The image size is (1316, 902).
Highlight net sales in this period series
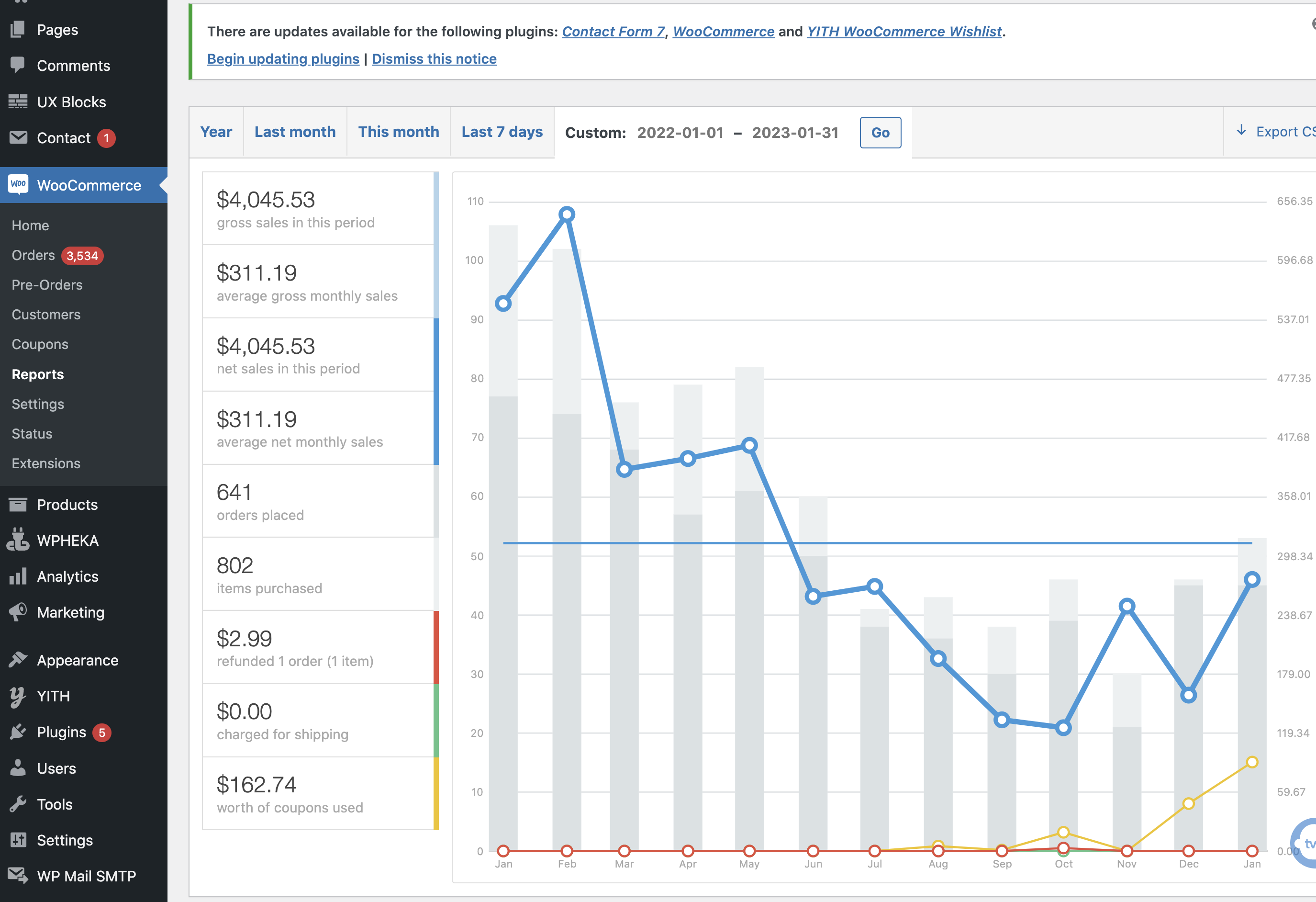[321, 355]
